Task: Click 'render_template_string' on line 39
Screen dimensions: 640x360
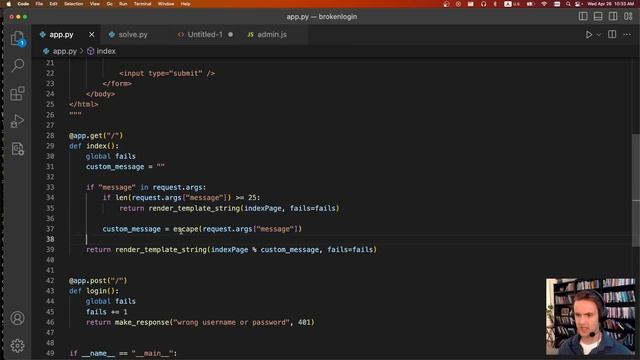Action: point(161,249)
